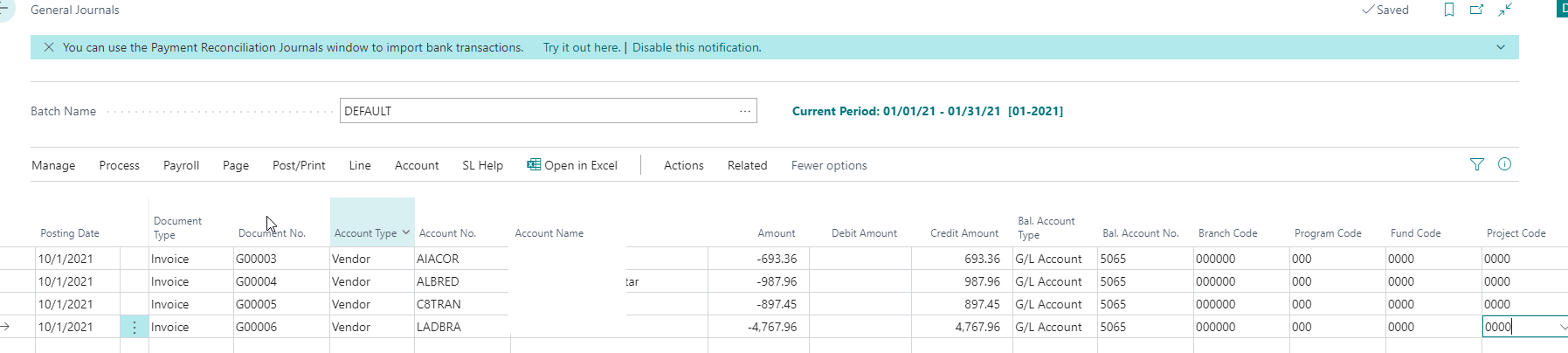This screenshot has height=353, width=1568.
Task: Click the Current Period text
Action: click(928, 111)
